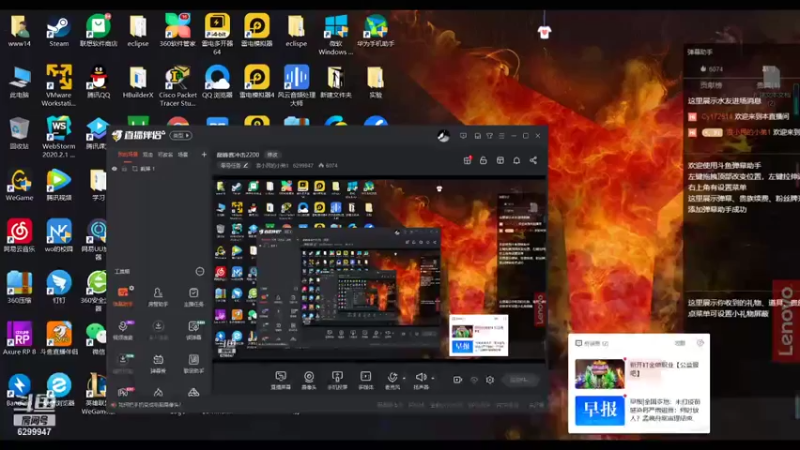Open microphone dropdown arrow next to 麦克风

[404, 379]
